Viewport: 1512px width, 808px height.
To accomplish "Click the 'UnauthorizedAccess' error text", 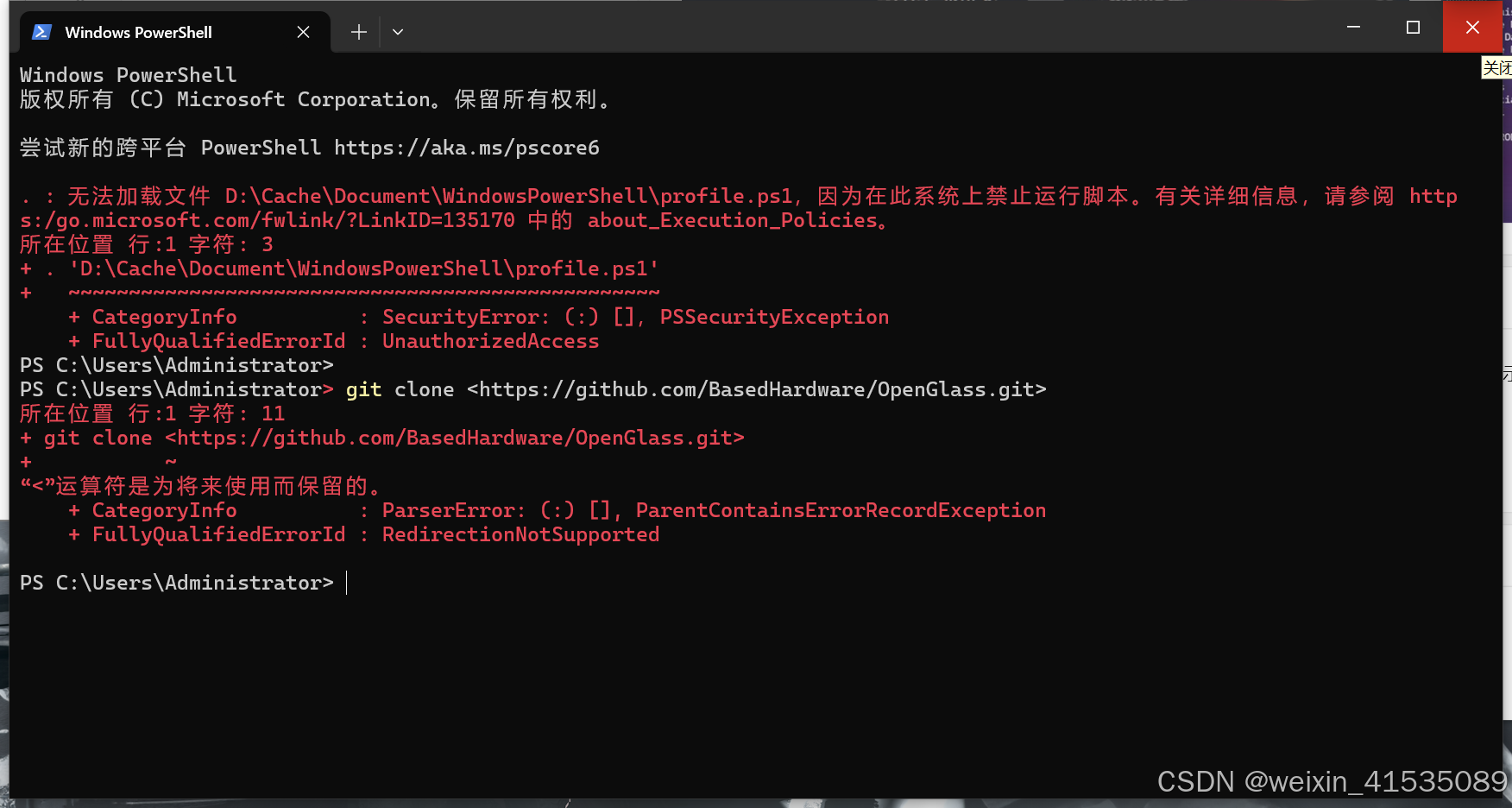I will tap(490, 341).
